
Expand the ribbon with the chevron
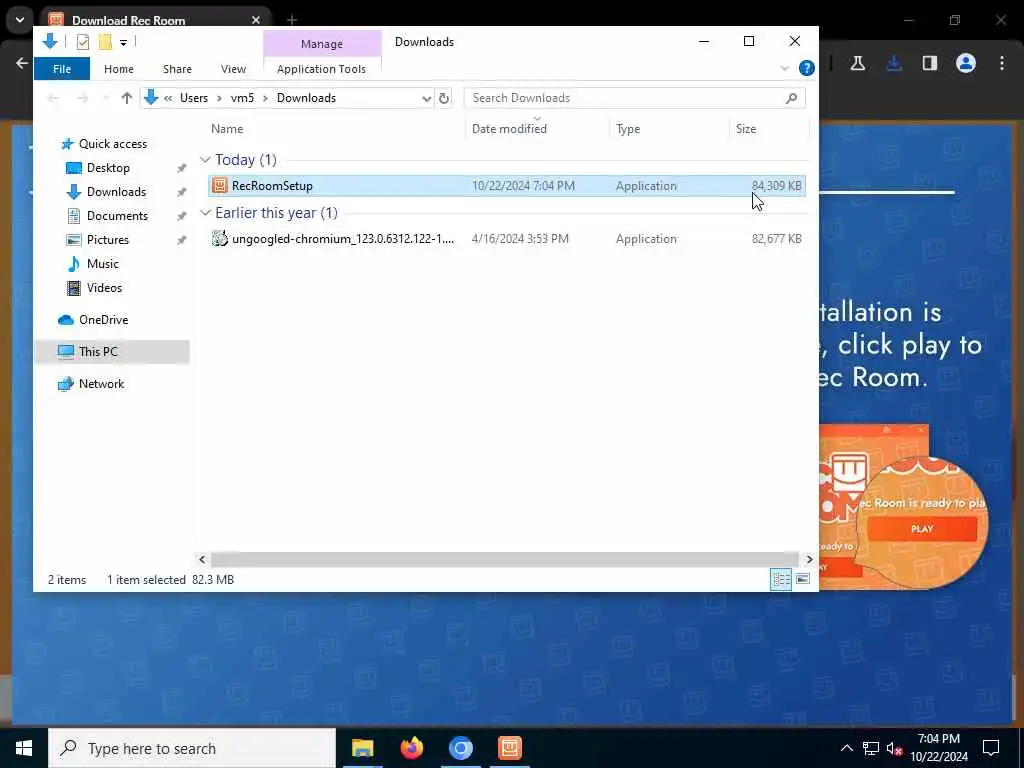pos(784,68)
